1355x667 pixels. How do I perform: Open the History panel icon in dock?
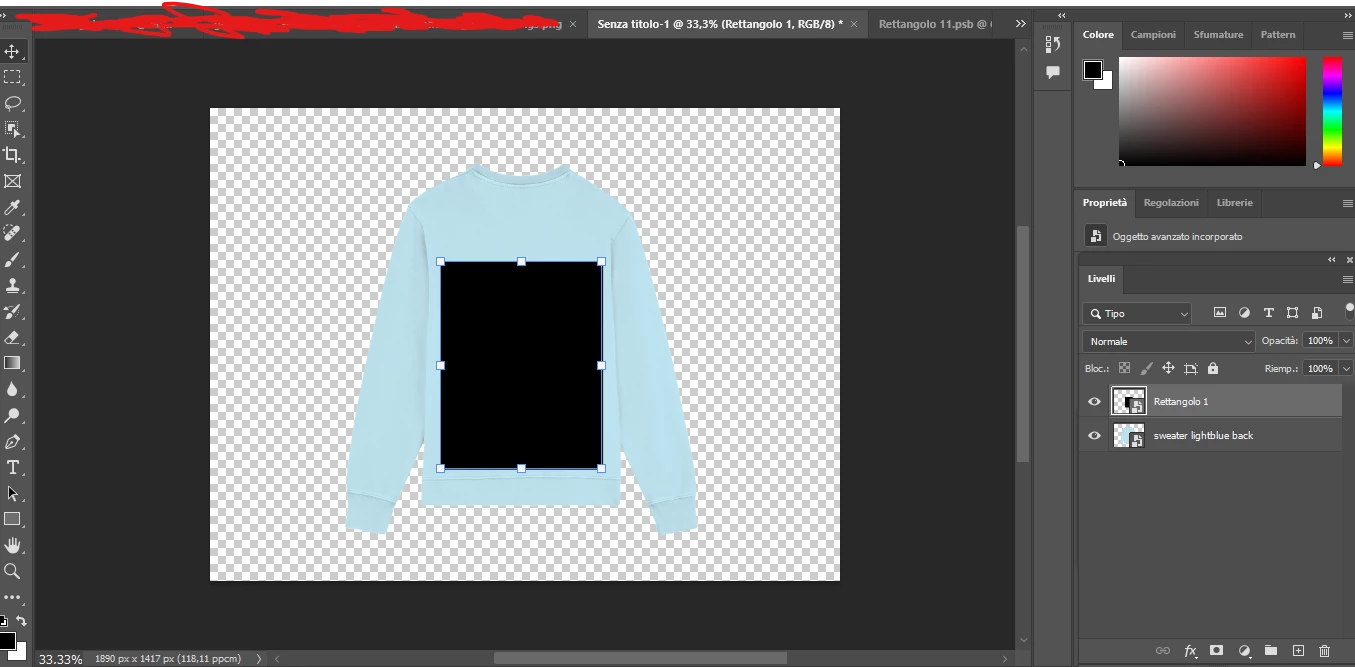[1052, 44]
